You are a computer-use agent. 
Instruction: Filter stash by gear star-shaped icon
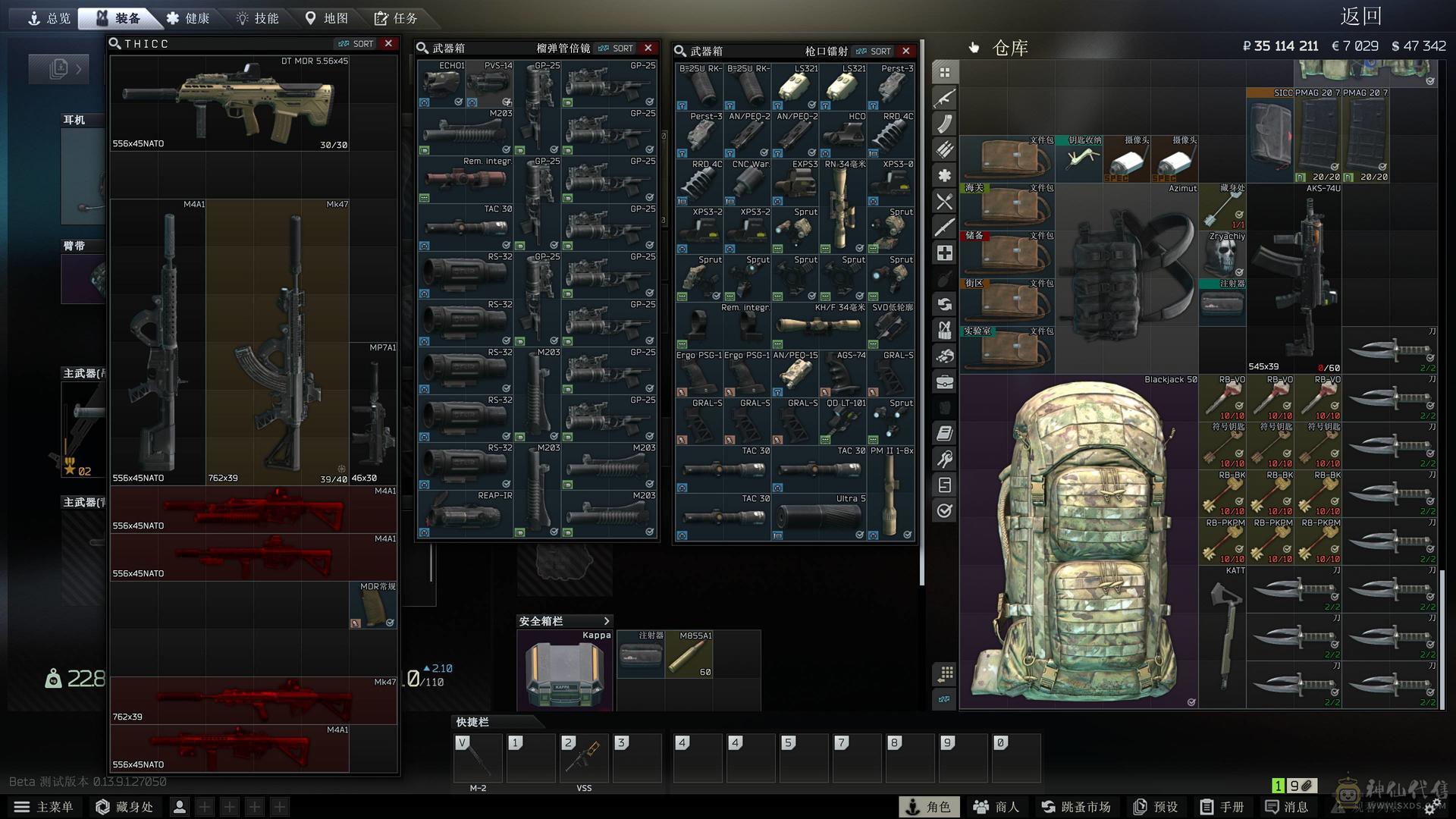tap(944, 176)
